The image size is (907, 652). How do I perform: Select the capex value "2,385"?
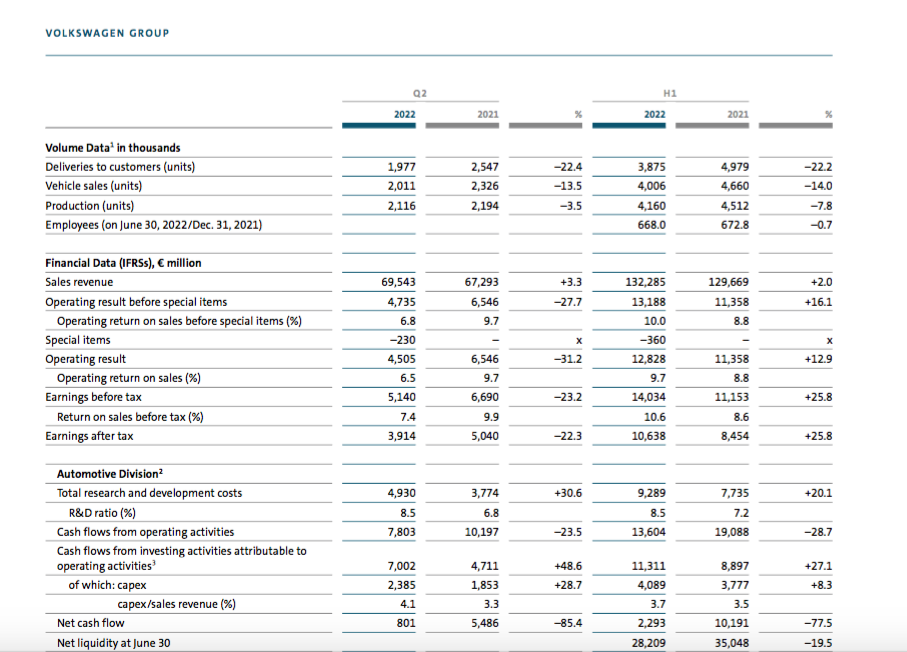tap(401, 585)
